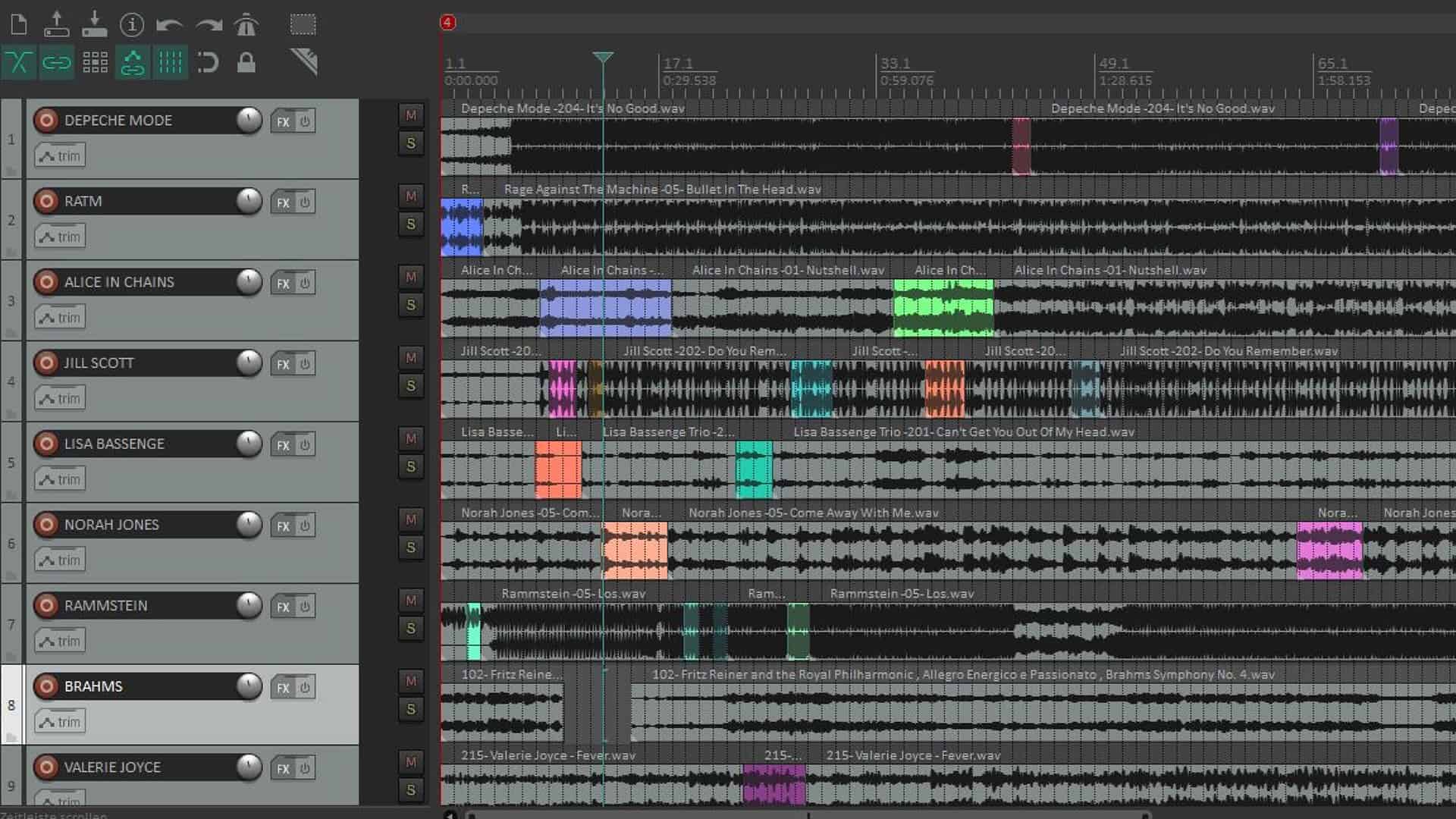
Task: Toggle the metronome icon
Action: coord(246,25)
